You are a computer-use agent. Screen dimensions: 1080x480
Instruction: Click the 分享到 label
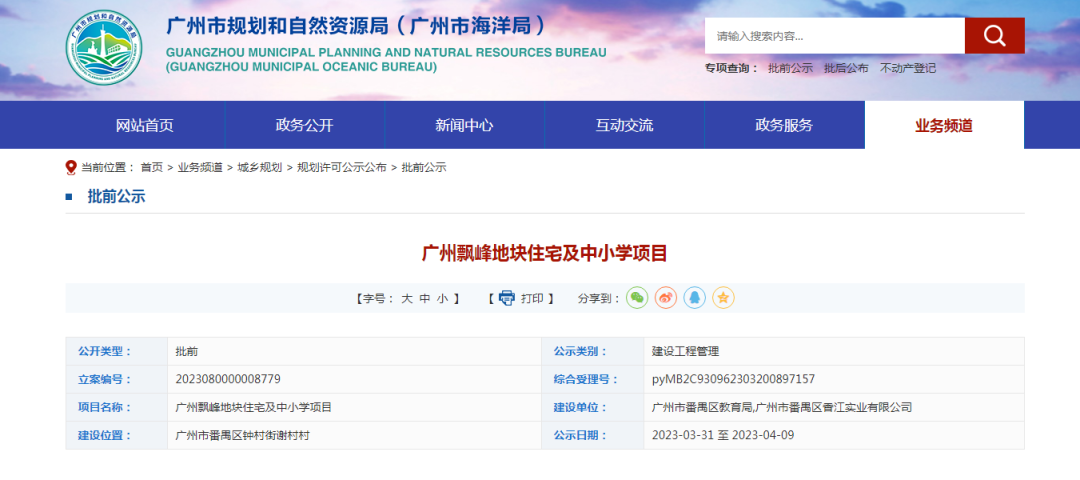599,298
